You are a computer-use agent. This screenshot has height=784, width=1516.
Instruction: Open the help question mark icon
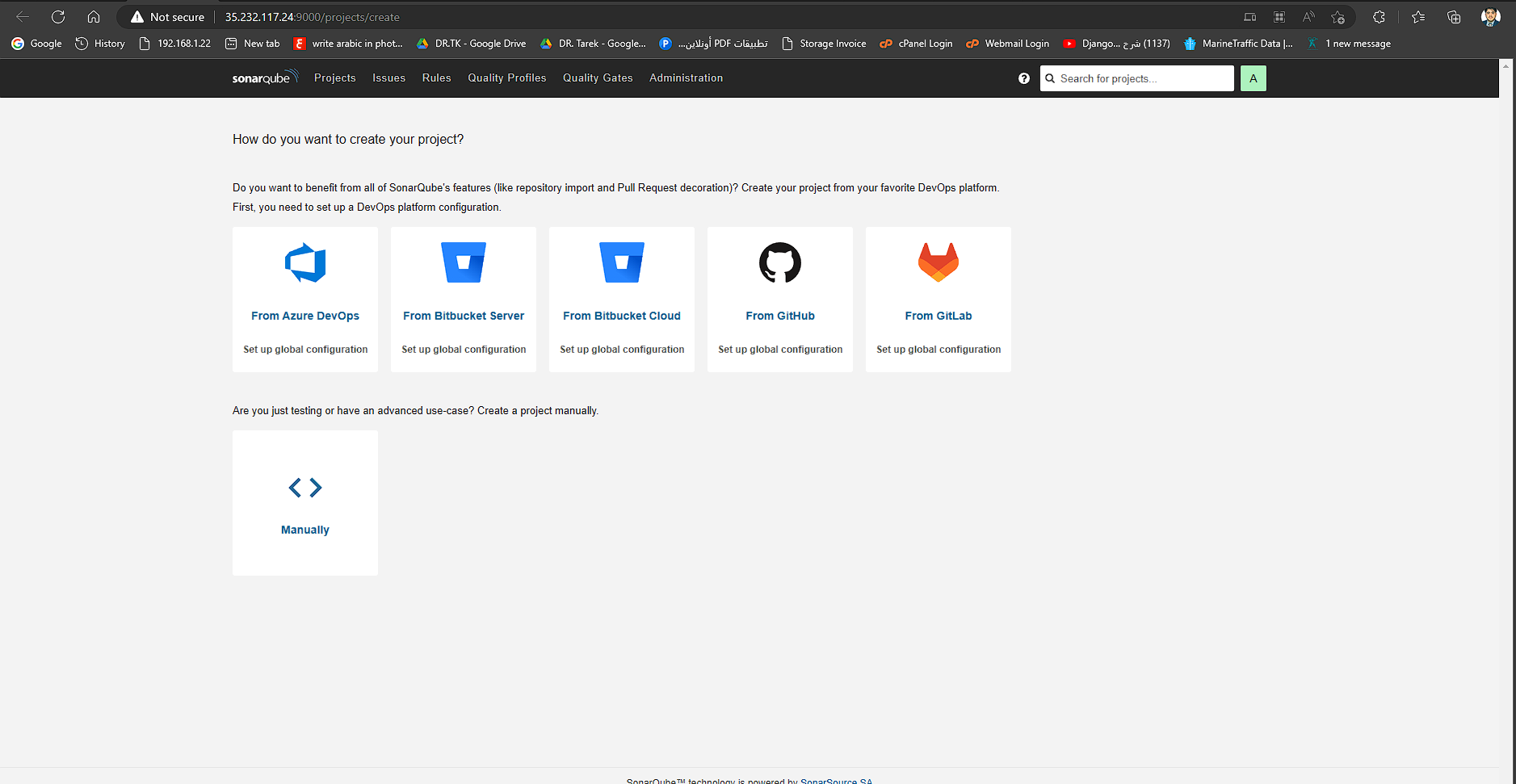click(1024, 78)
